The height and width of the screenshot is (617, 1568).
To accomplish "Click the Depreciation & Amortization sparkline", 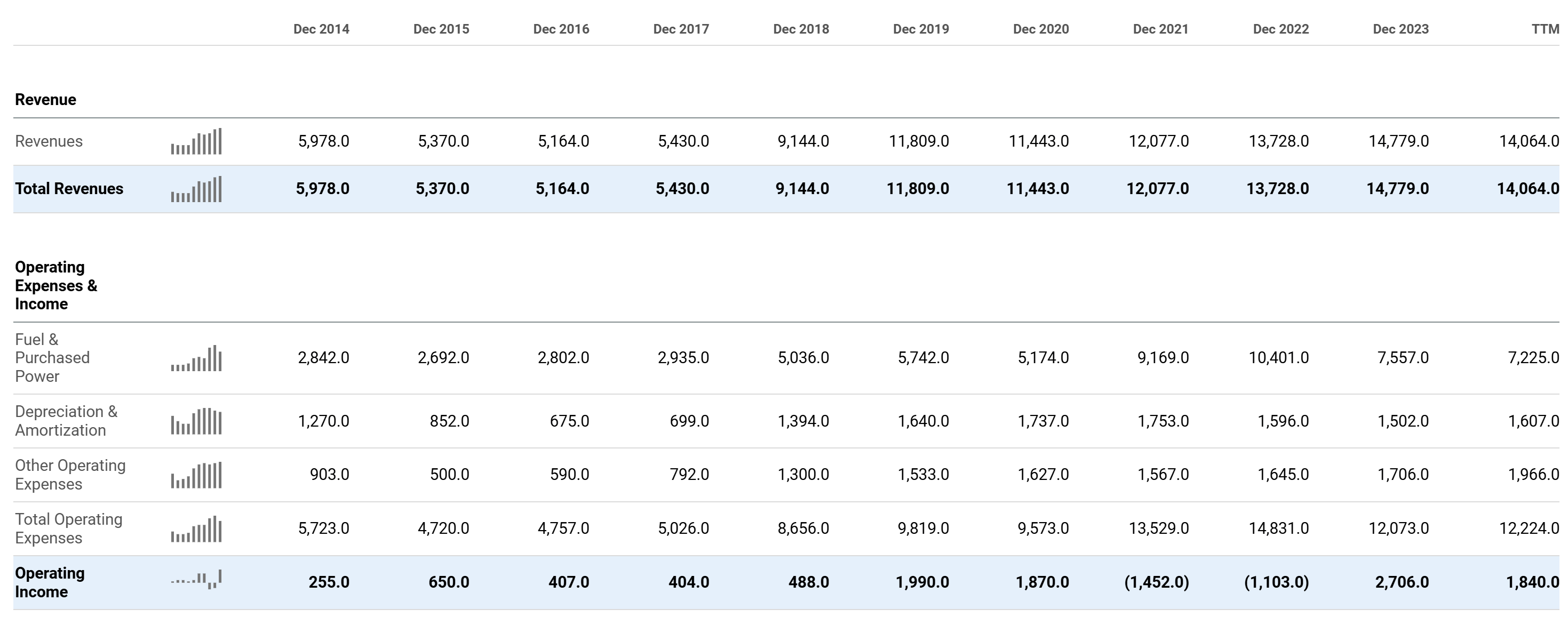I will coord(197,420).
